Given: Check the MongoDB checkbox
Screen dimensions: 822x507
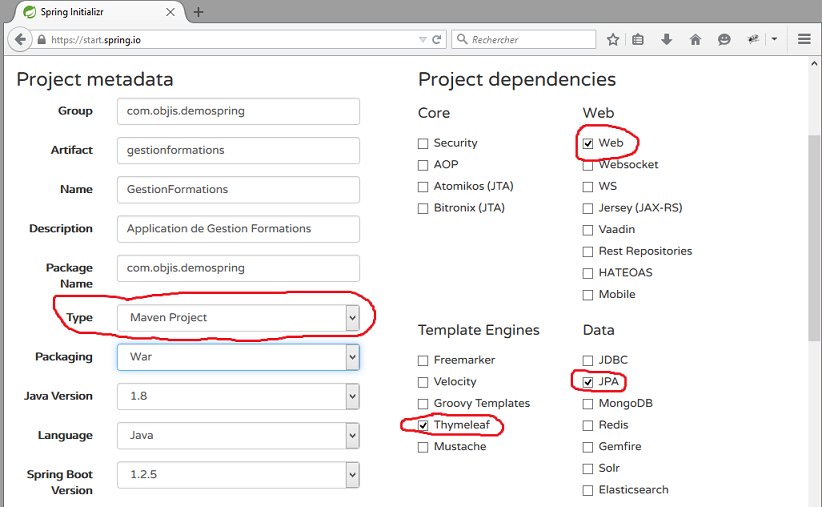Looking at the screenshot, I should coord(588,404).
